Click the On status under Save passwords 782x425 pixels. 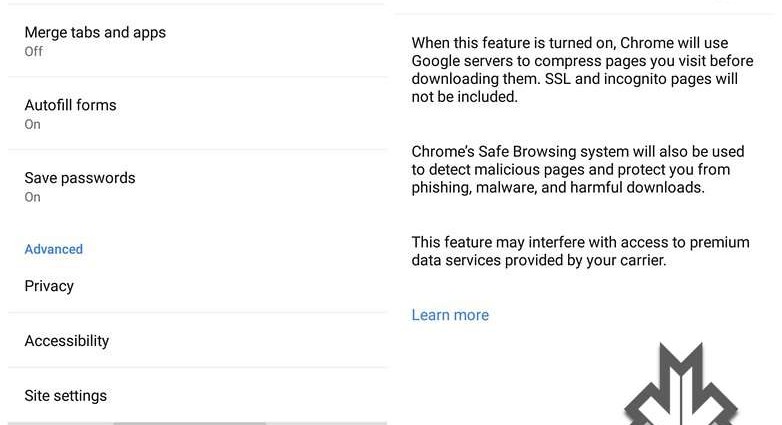(33, 197)
